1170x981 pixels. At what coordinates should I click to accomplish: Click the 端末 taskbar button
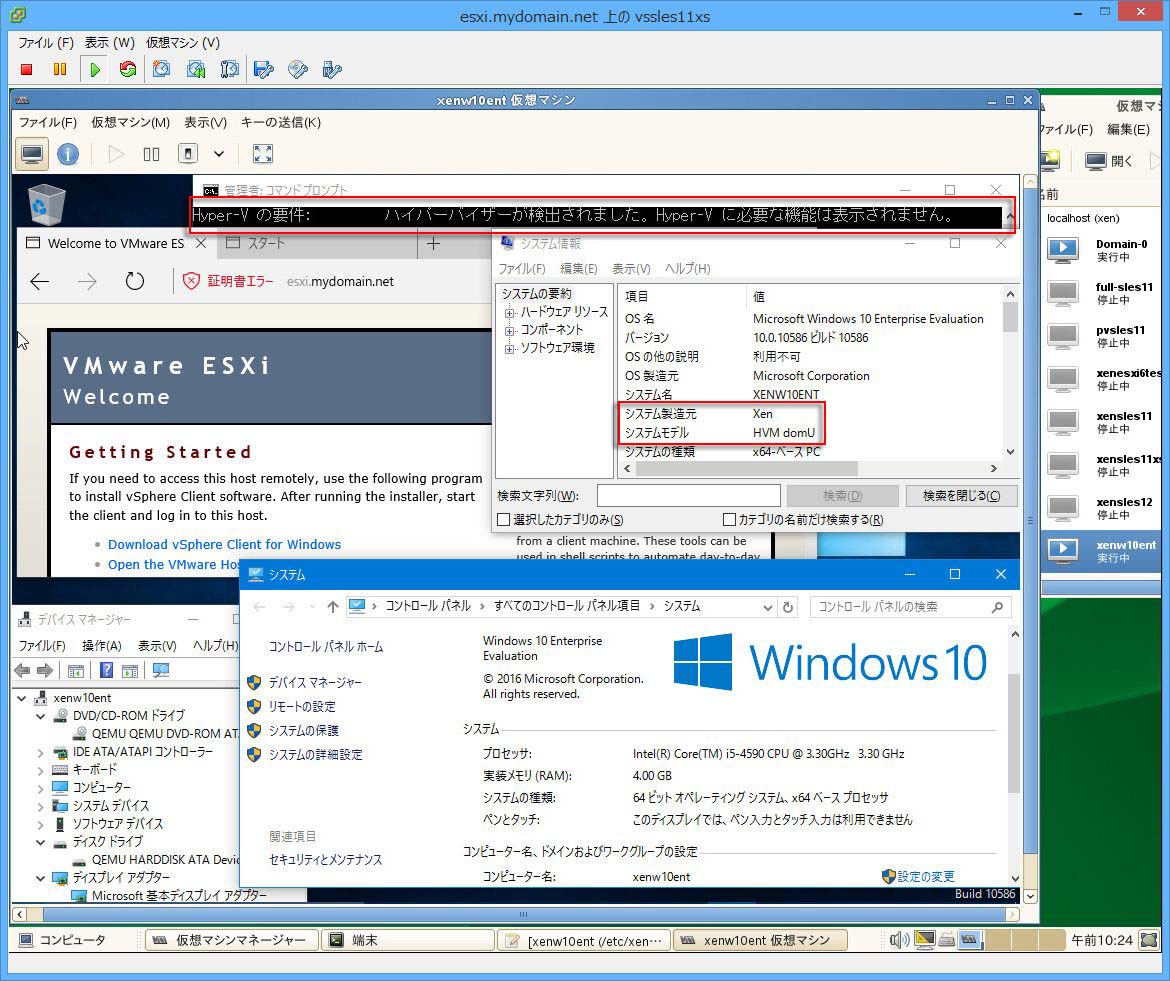coord(407,941)
